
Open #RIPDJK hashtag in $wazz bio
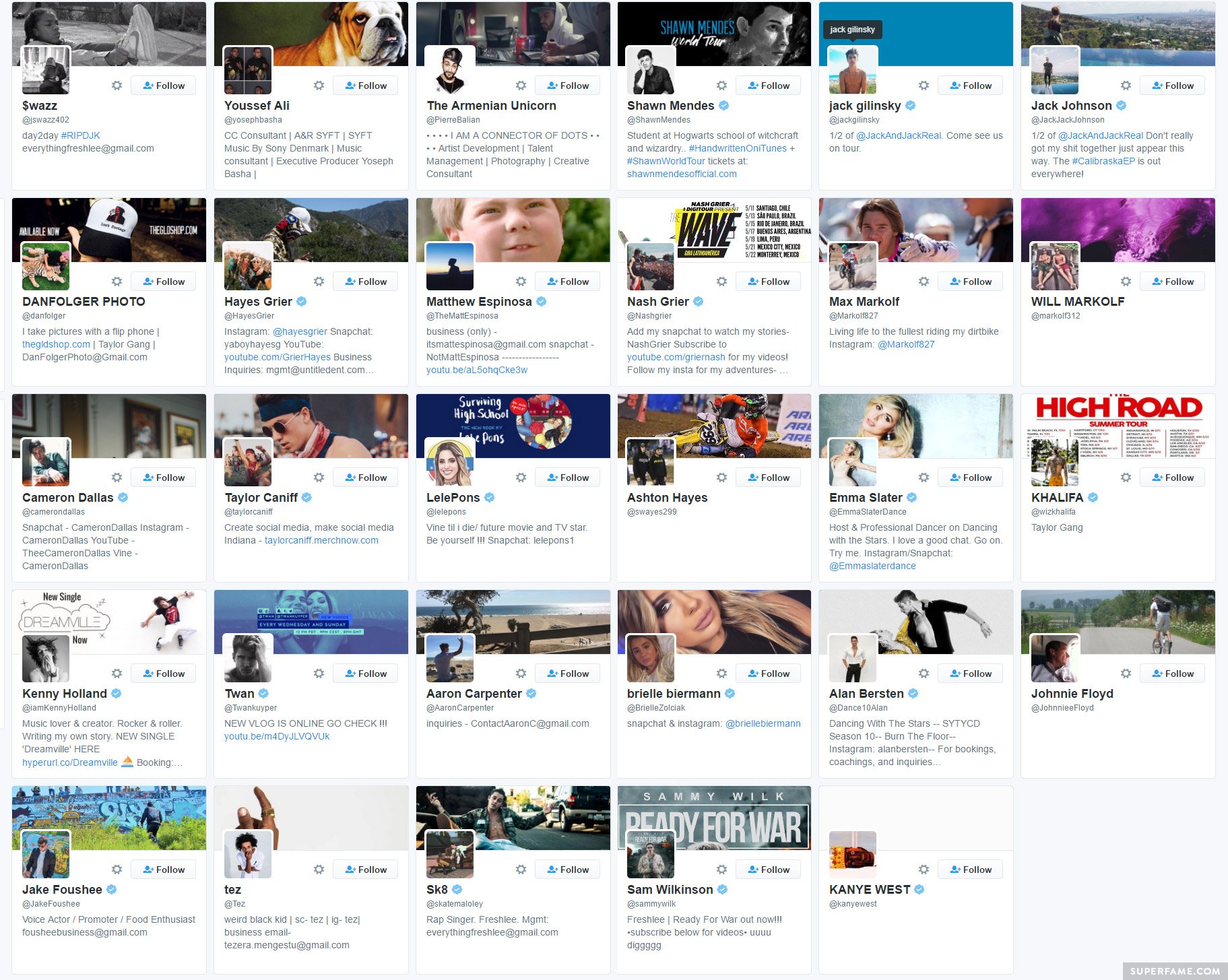coord(81,135)
